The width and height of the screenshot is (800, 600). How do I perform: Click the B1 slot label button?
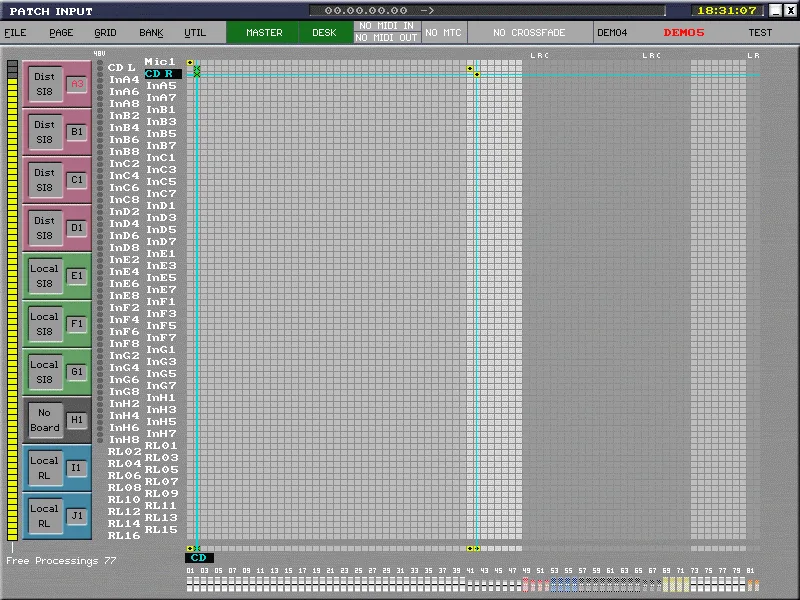(77, 132)
